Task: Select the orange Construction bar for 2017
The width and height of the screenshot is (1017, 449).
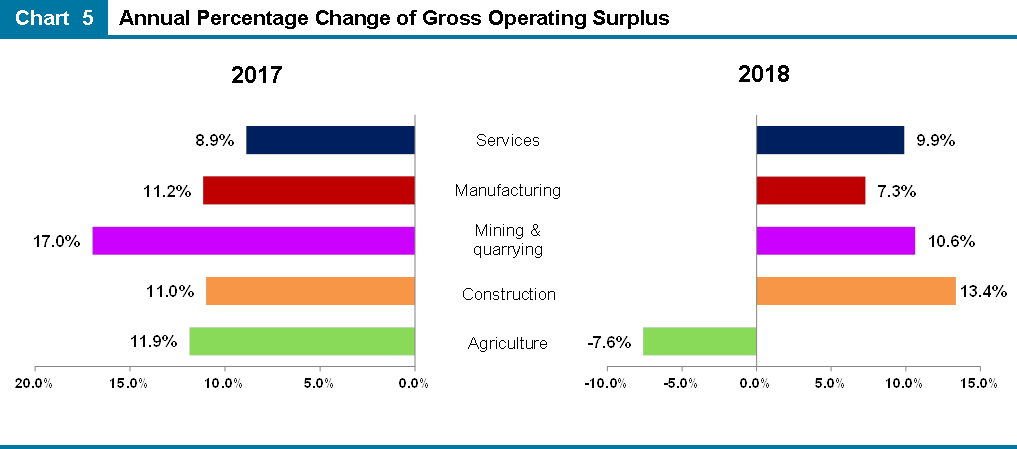Action: pos(309,291)
